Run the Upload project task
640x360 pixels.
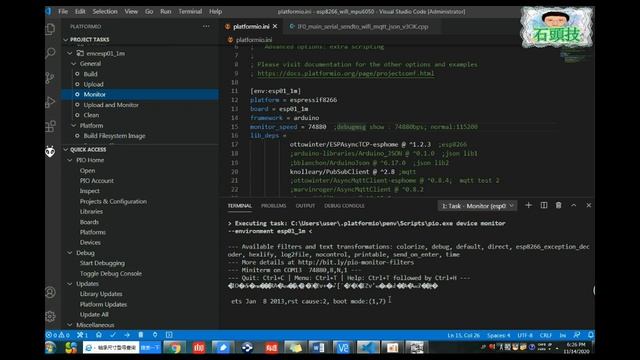point(93,84)
